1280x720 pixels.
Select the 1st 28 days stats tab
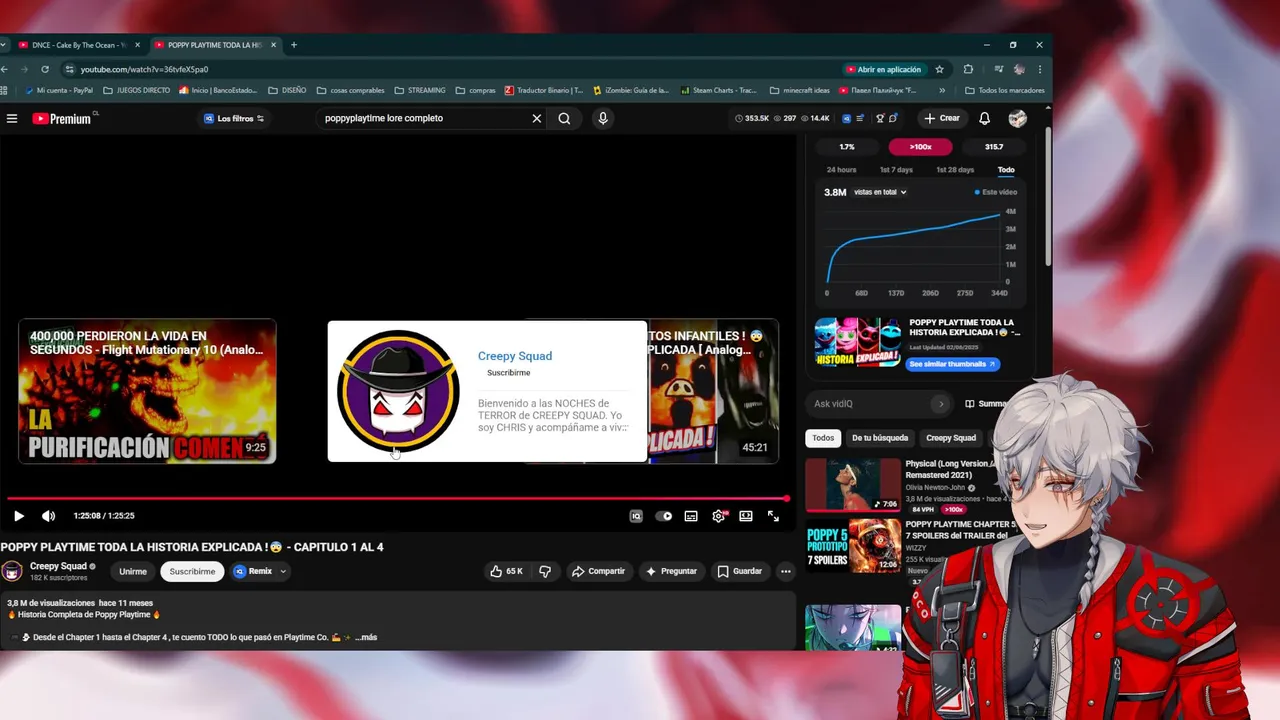pos(955,170)
